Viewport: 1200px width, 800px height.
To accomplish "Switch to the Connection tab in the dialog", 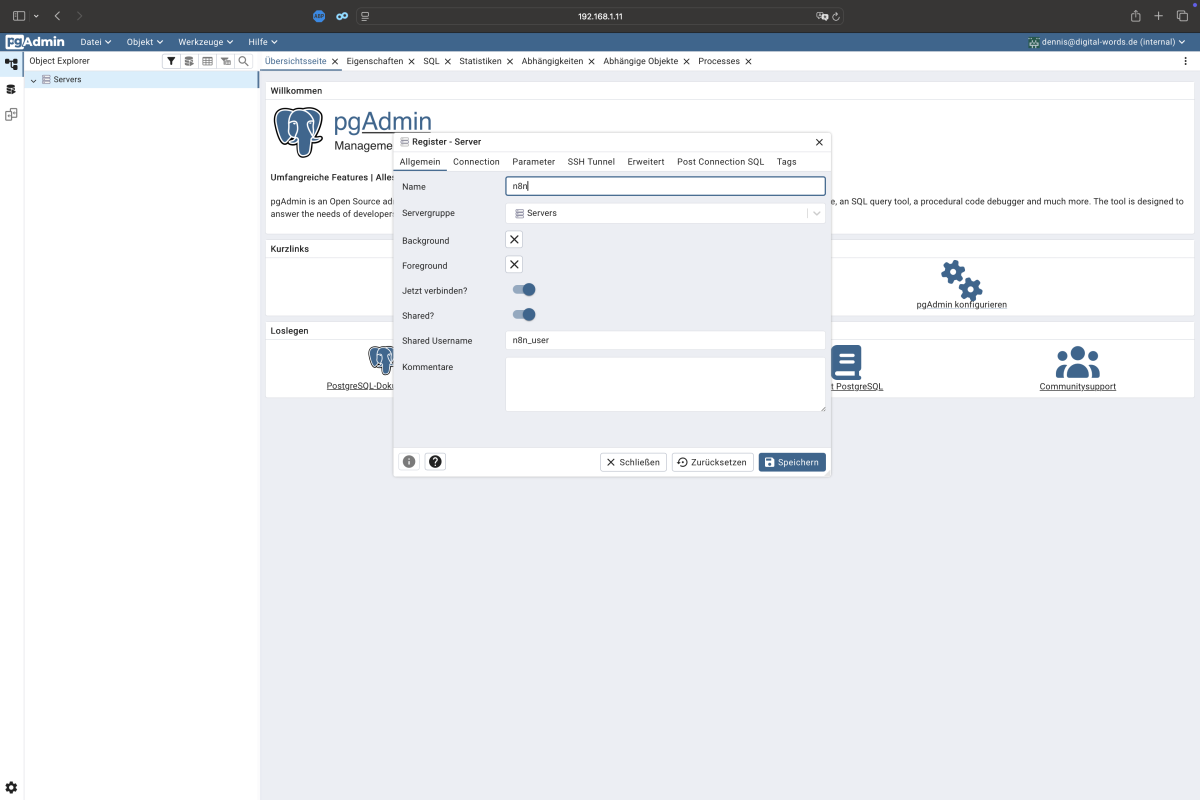I will pos(476,162).
